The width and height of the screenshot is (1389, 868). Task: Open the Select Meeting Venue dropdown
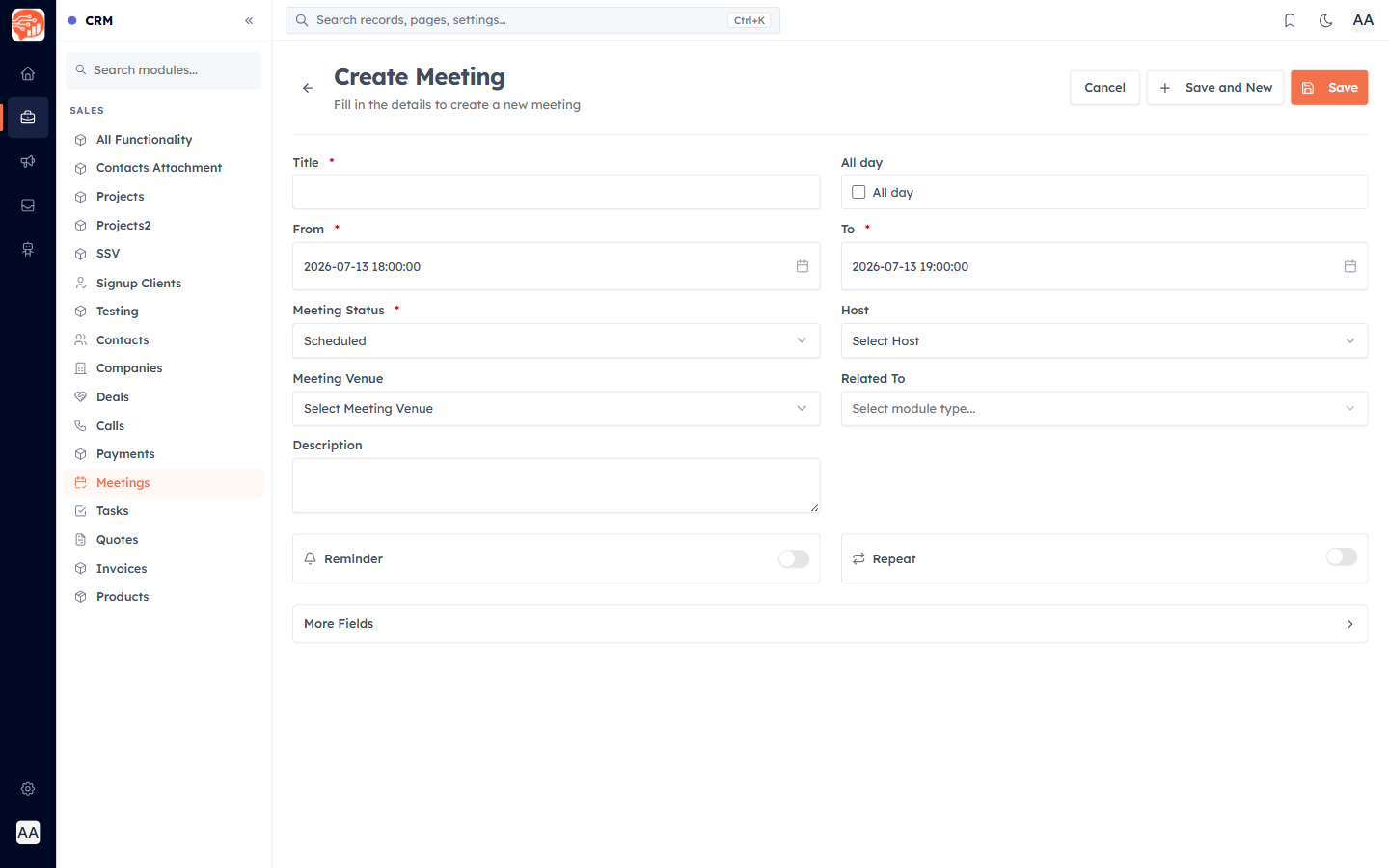click(557, 409)
